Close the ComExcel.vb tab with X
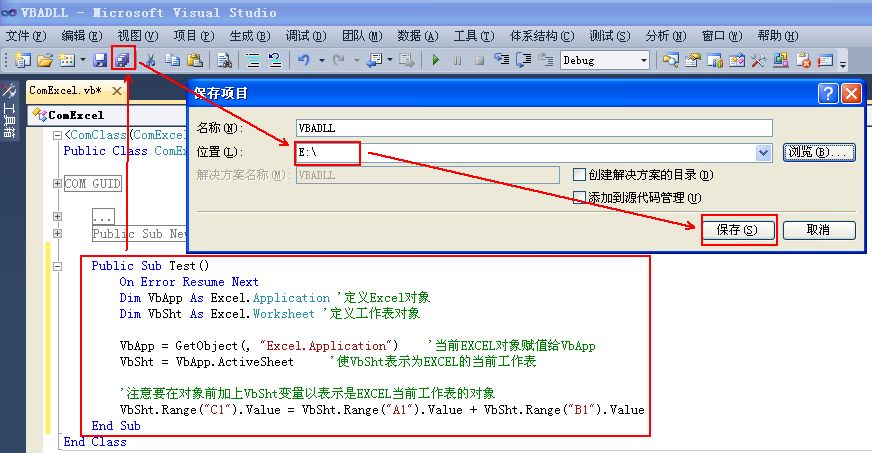 (x=116, y=91)
